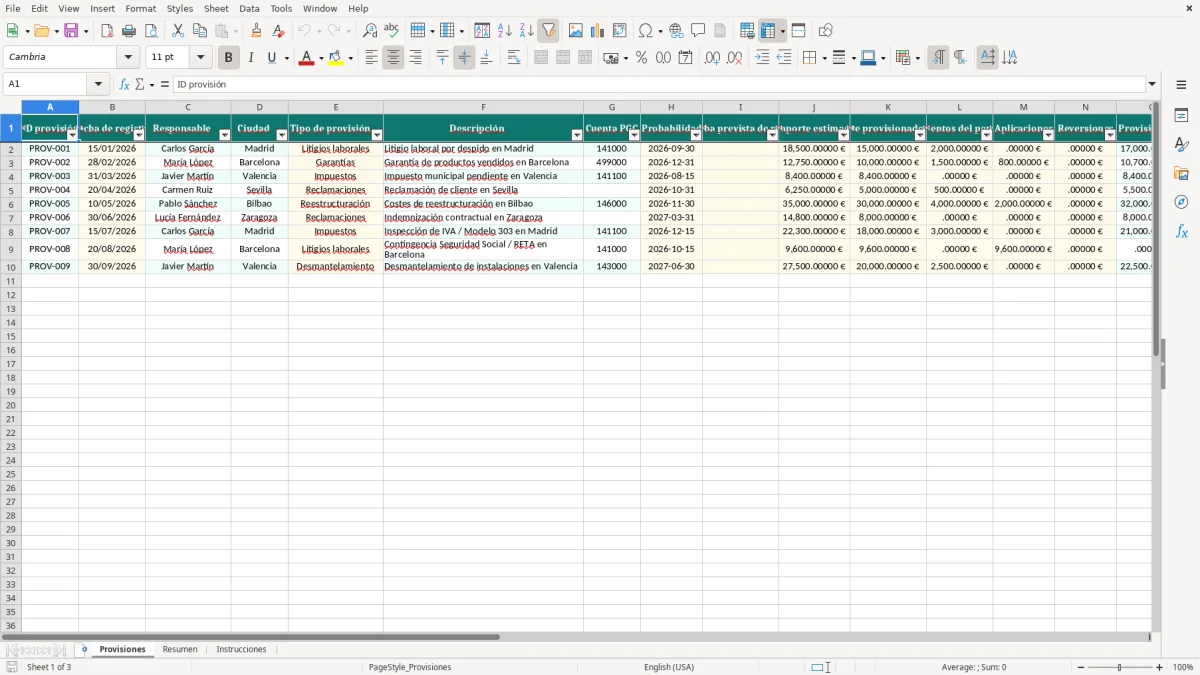The height and width of the screenshot is (675, 1200).
Task: Click the Export as PDF icon
Action: [x=107, y=31]
